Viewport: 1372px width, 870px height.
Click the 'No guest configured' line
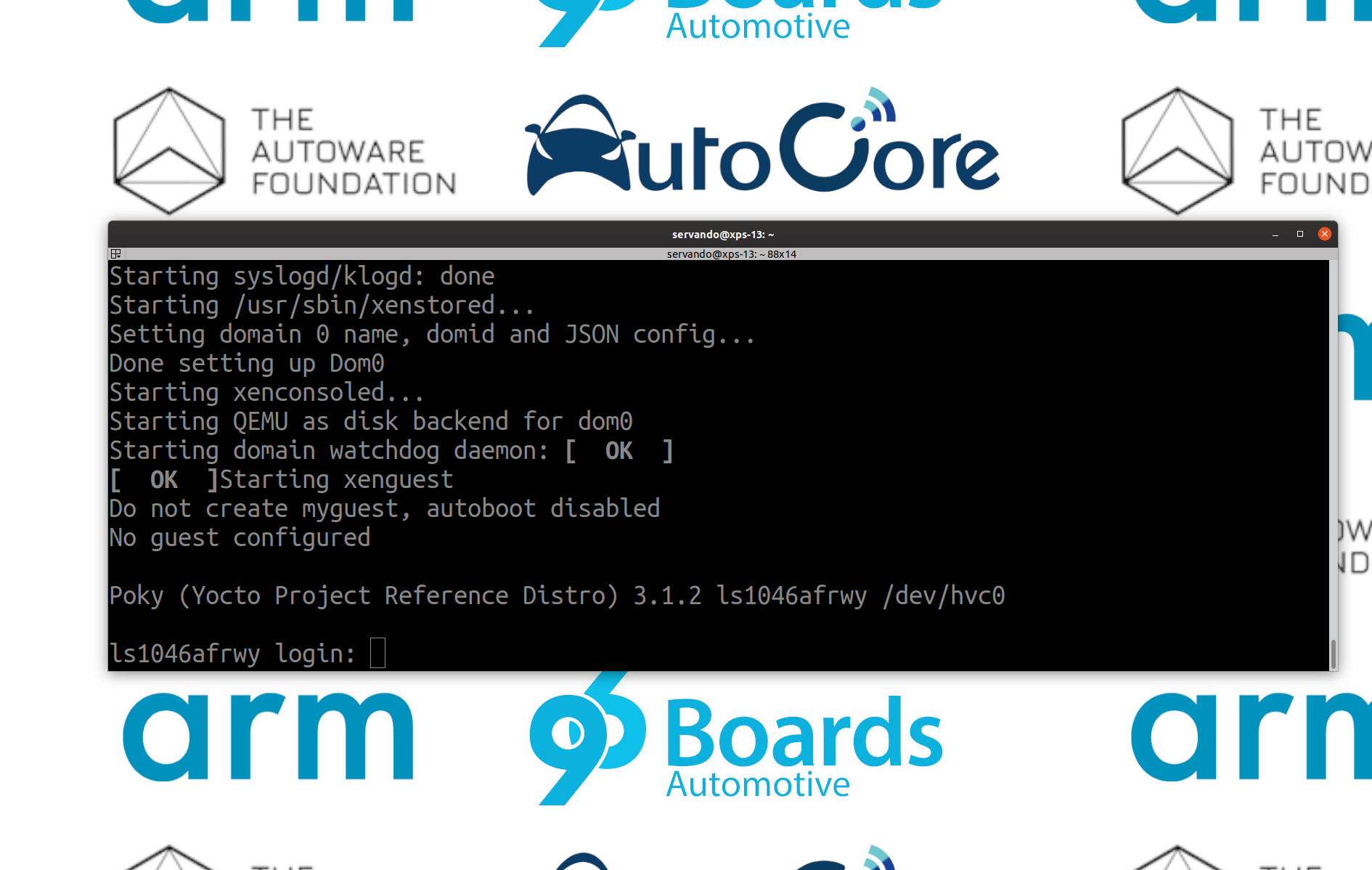point(240,537)
